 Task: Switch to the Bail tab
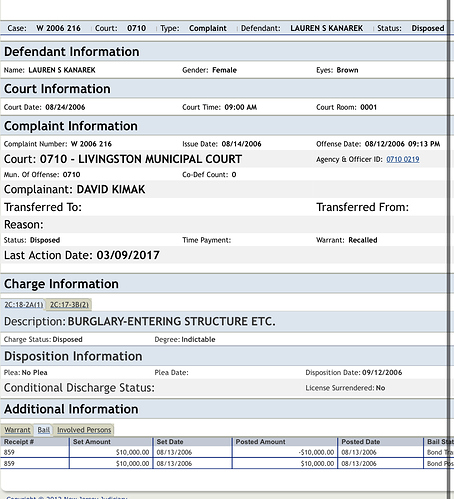coord(44,430)
